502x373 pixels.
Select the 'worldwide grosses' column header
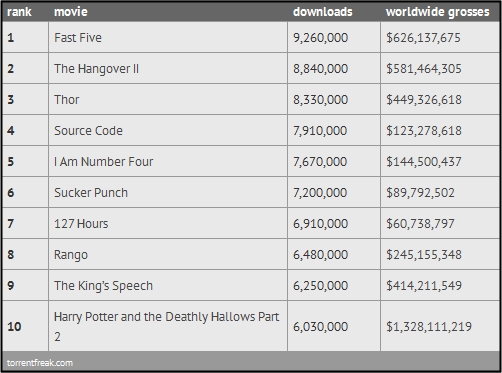click(437, 12)
